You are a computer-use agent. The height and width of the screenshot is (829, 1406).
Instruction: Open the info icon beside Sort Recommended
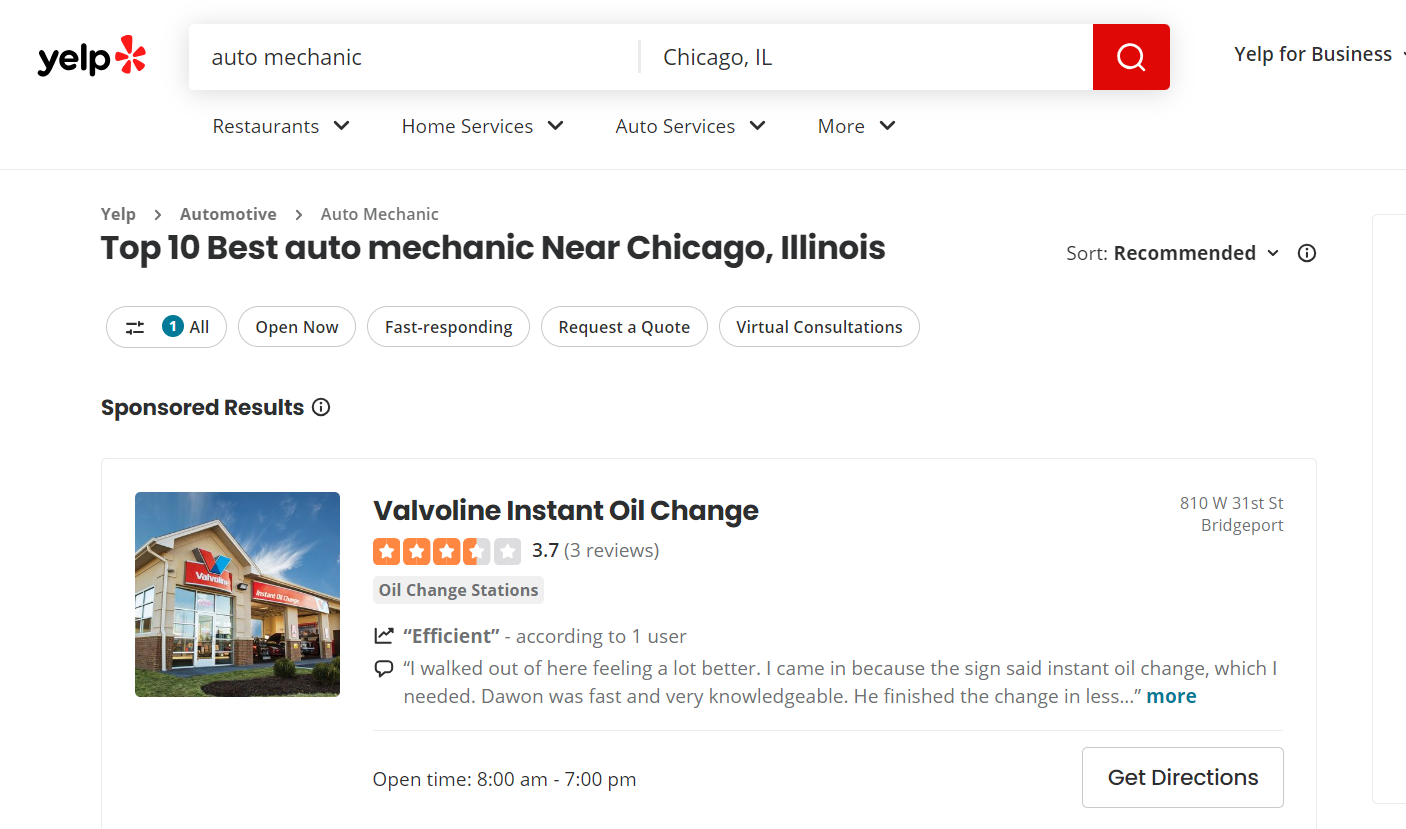point(1306,253)
